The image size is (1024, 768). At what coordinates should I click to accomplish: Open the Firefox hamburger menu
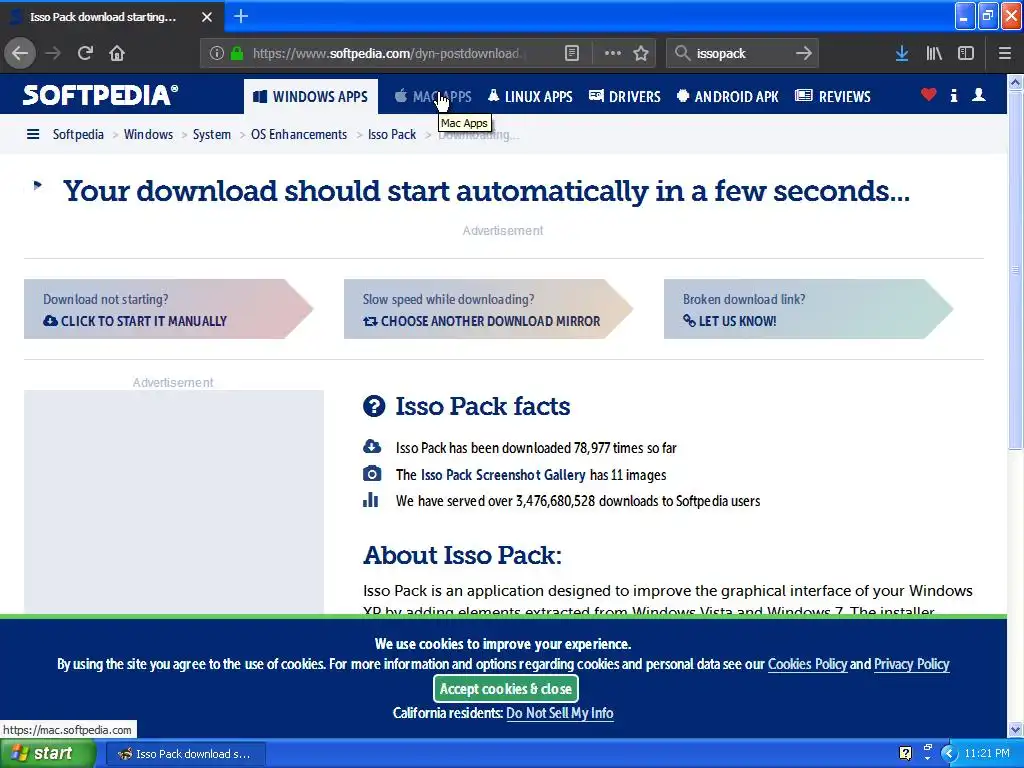coord(1005,54)
